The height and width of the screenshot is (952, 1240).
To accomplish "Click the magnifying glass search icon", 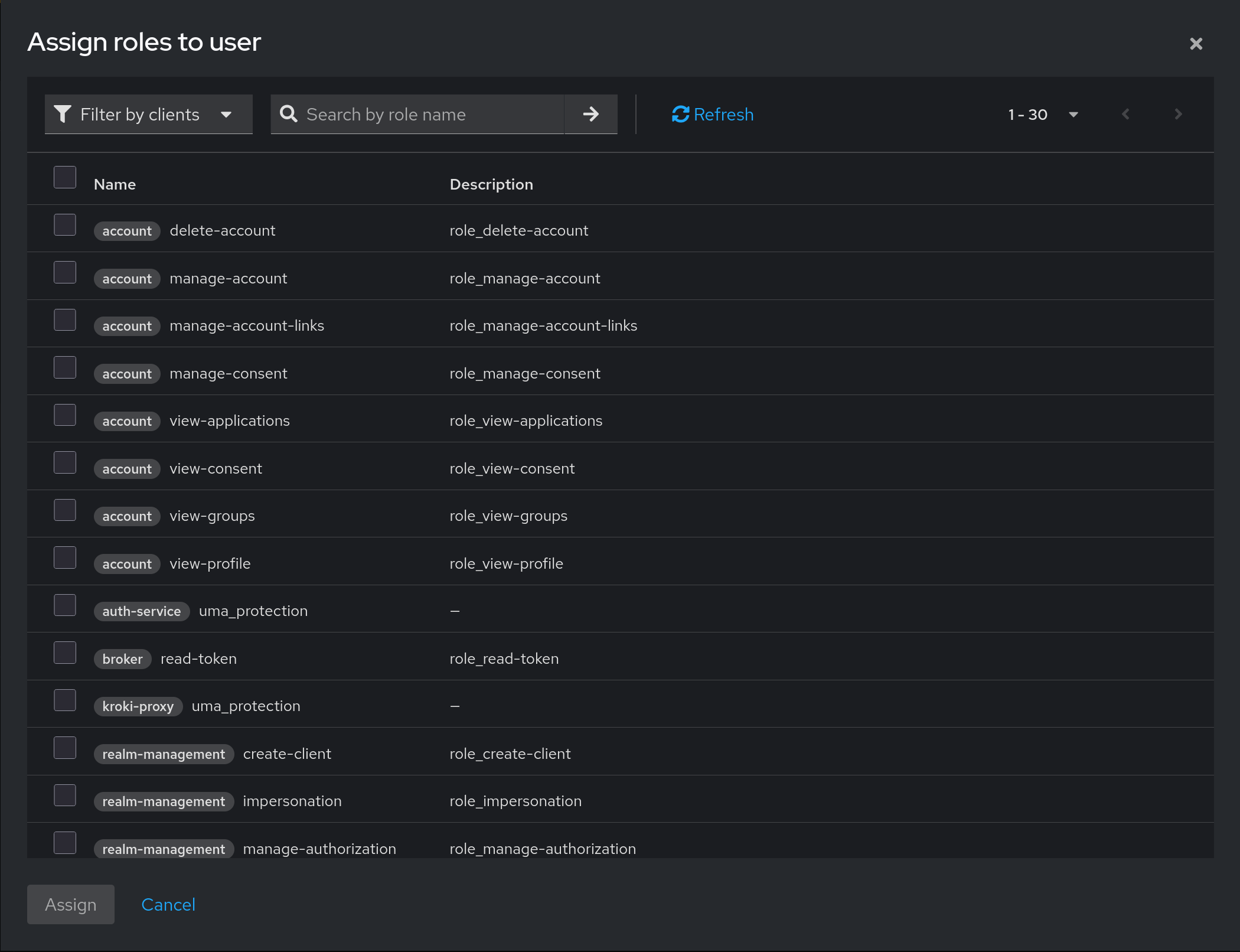I will tap(288, 114).
